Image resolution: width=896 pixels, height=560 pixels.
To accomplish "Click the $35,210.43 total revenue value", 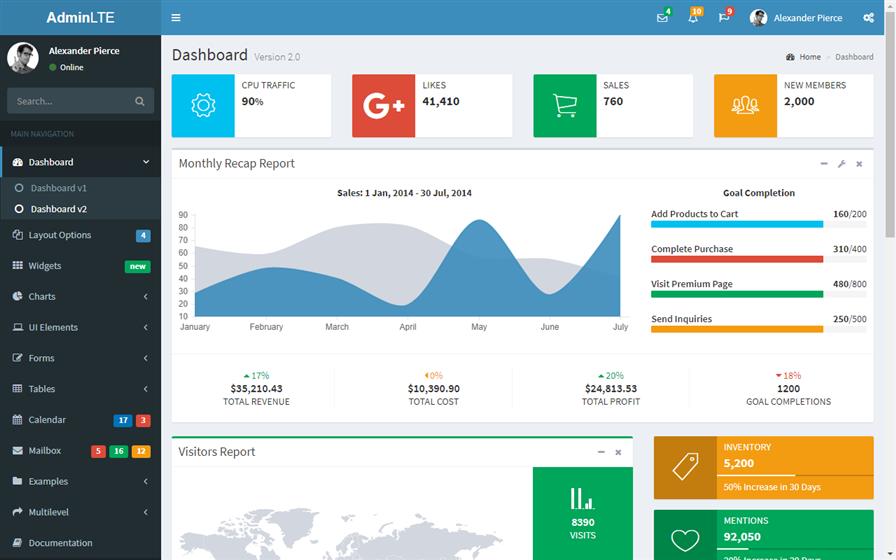I will [256, 389].
